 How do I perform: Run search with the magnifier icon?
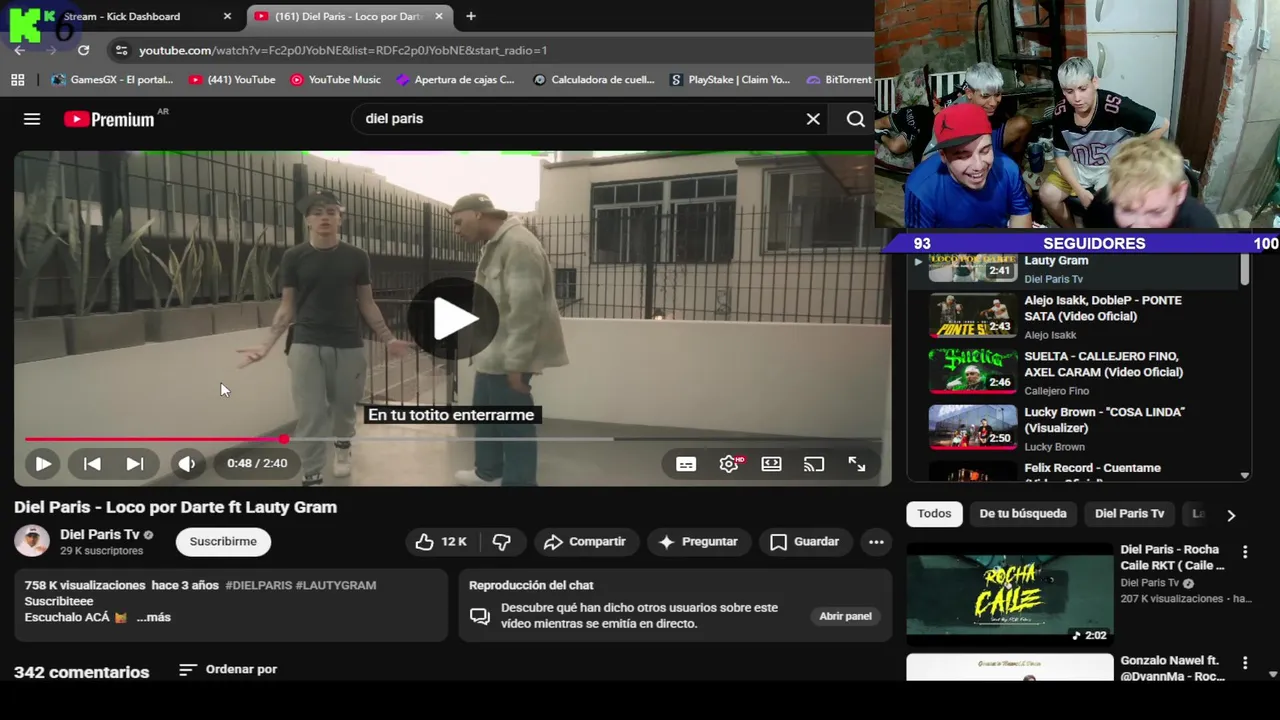(855, 119)
